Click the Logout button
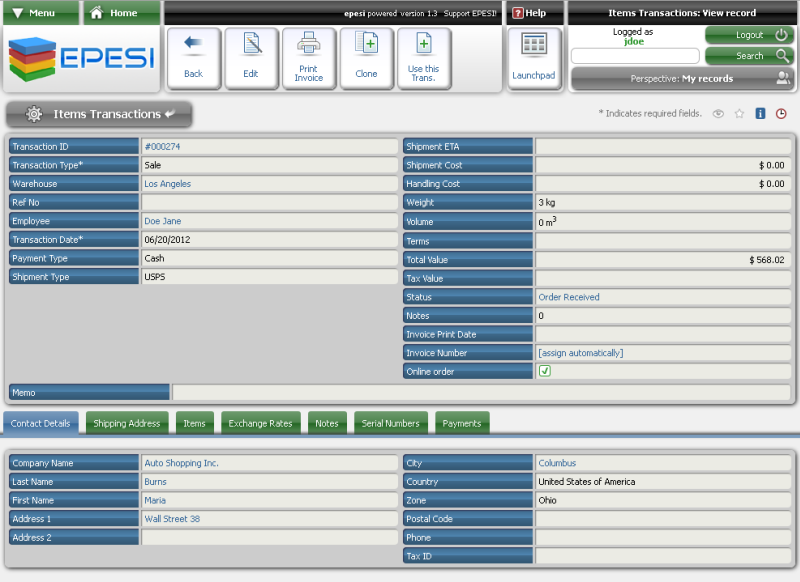The width and height of the screenshot is (800, 582). [x=749, y=35]
